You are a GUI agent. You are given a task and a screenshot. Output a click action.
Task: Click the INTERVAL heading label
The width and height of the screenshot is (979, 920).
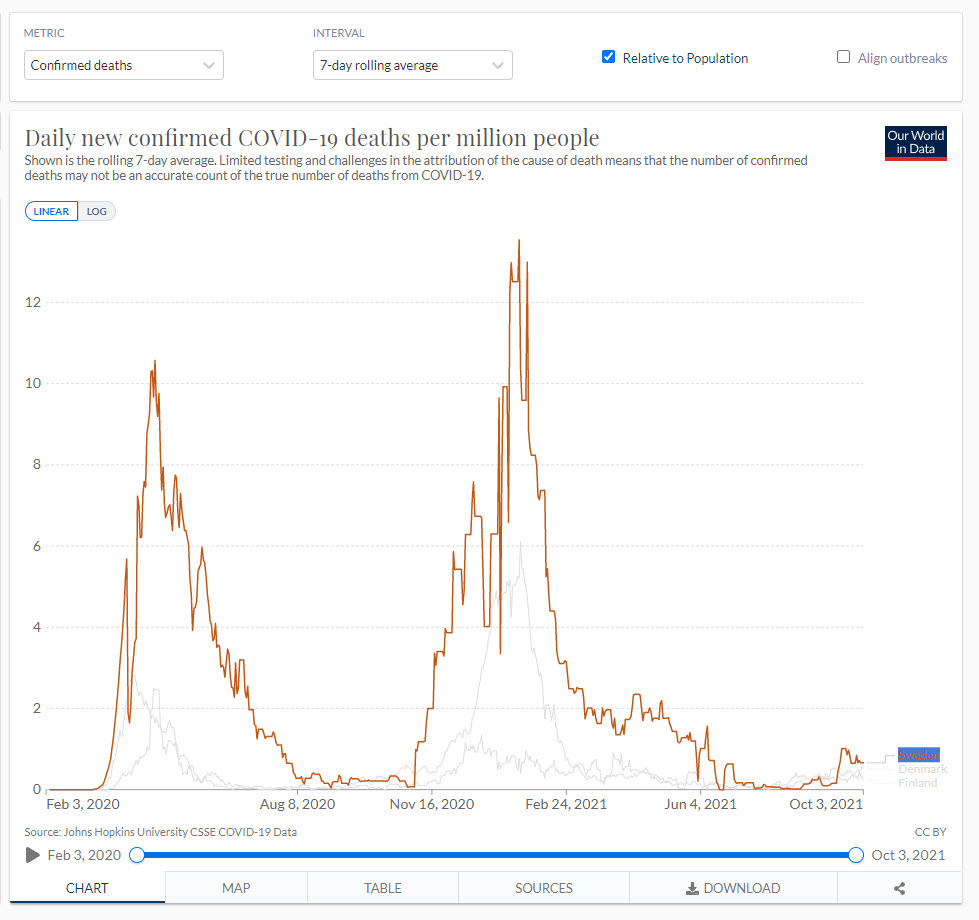(x=338, y=33)
